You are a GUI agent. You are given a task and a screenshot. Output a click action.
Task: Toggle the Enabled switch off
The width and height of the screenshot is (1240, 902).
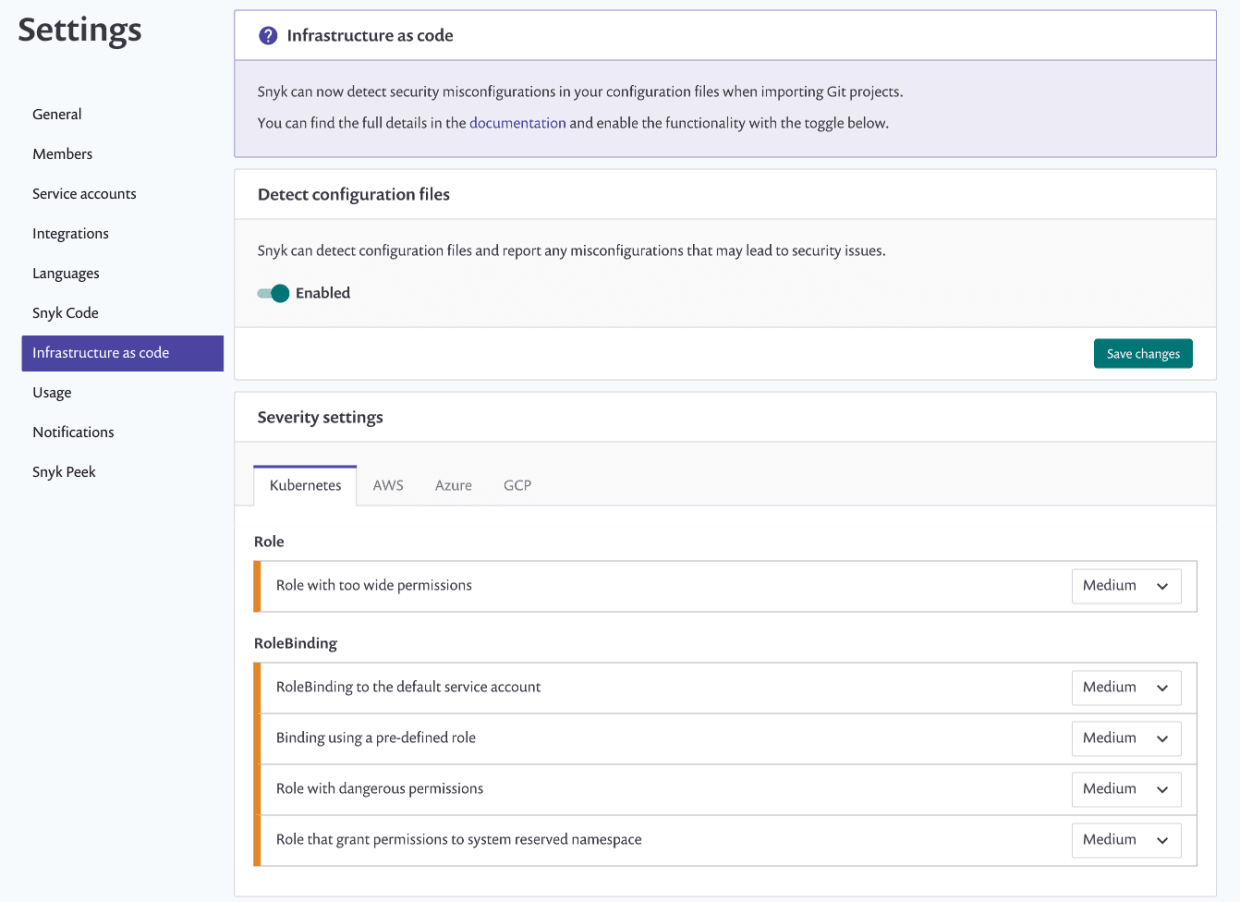click(273, 293)
